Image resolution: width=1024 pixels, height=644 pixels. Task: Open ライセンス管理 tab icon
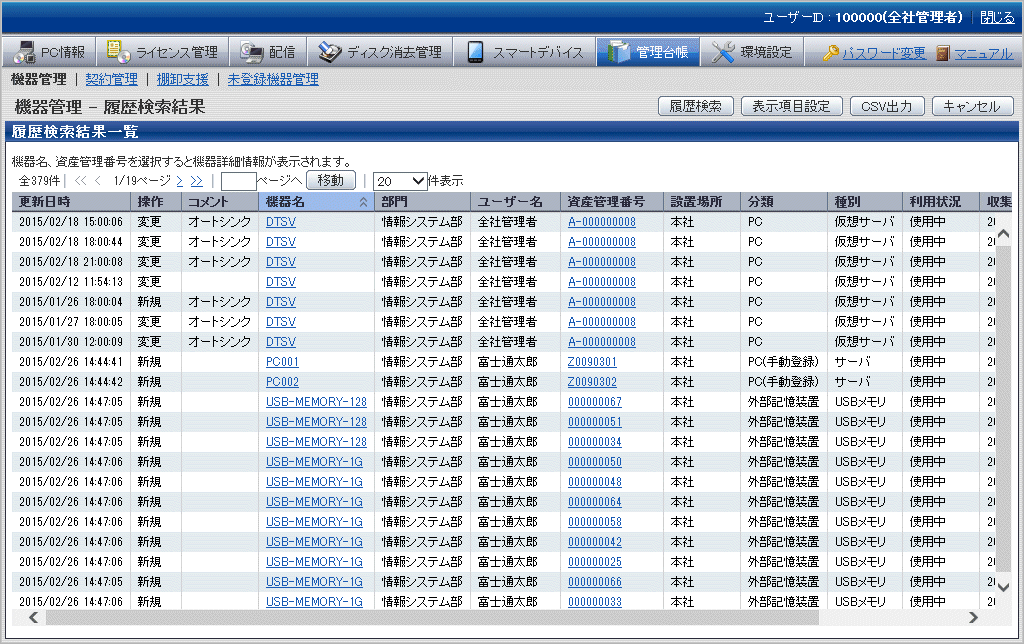[x=118, y=52]
